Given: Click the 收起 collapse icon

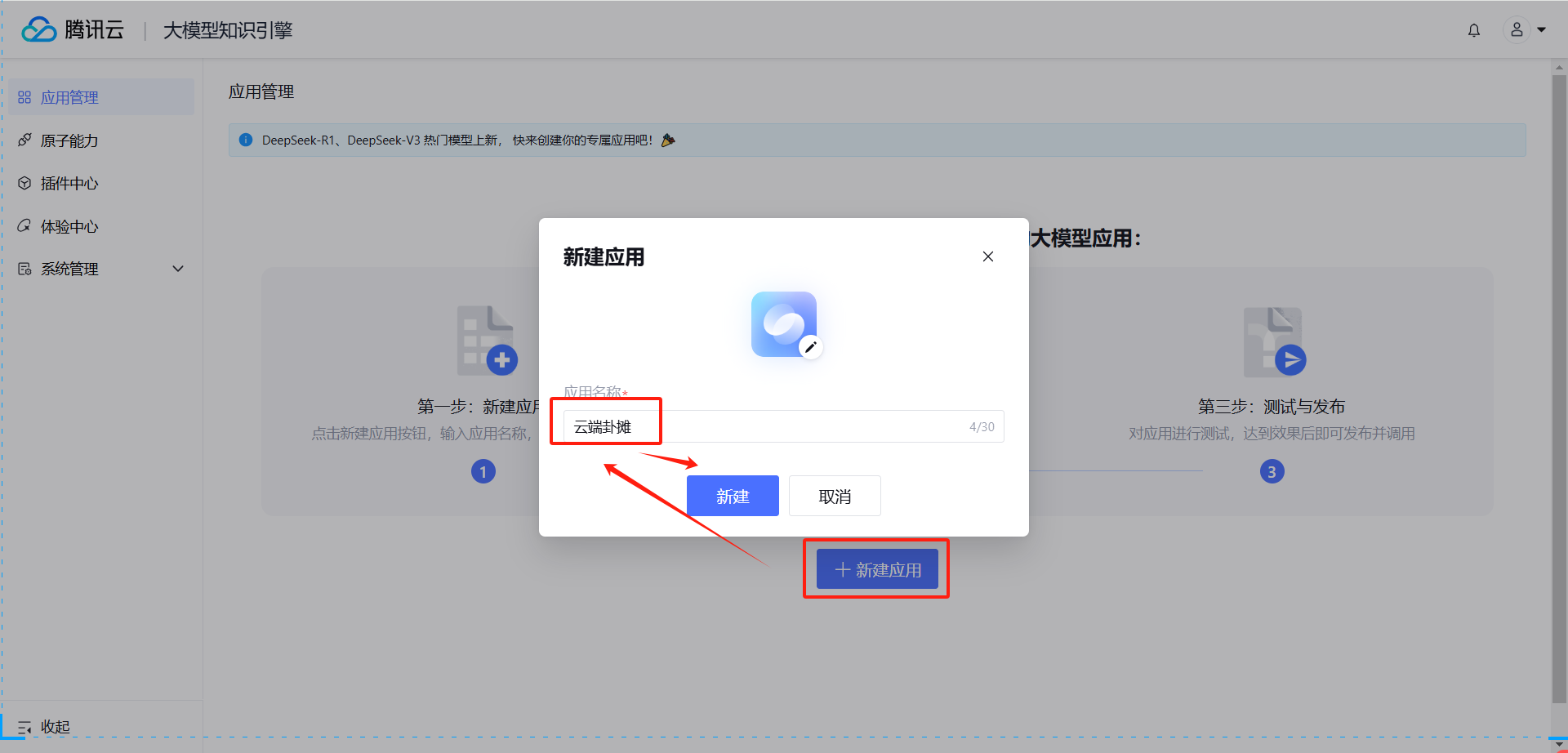Looking at the screenshot, I should pyautogui.click(x=24, y=727).
